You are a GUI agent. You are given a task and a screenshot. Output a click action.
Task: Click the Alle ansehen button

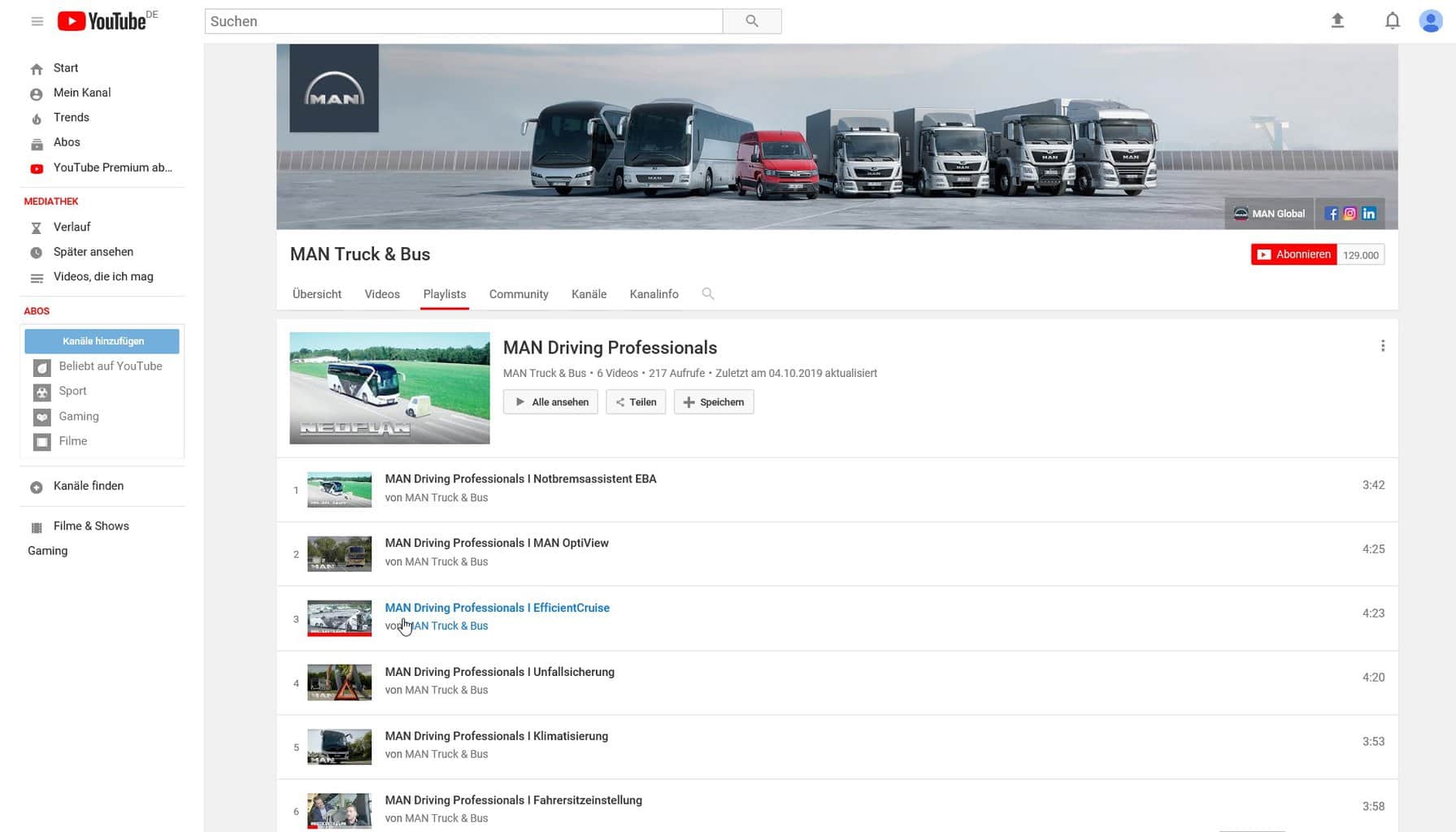(x=550, y=402)
